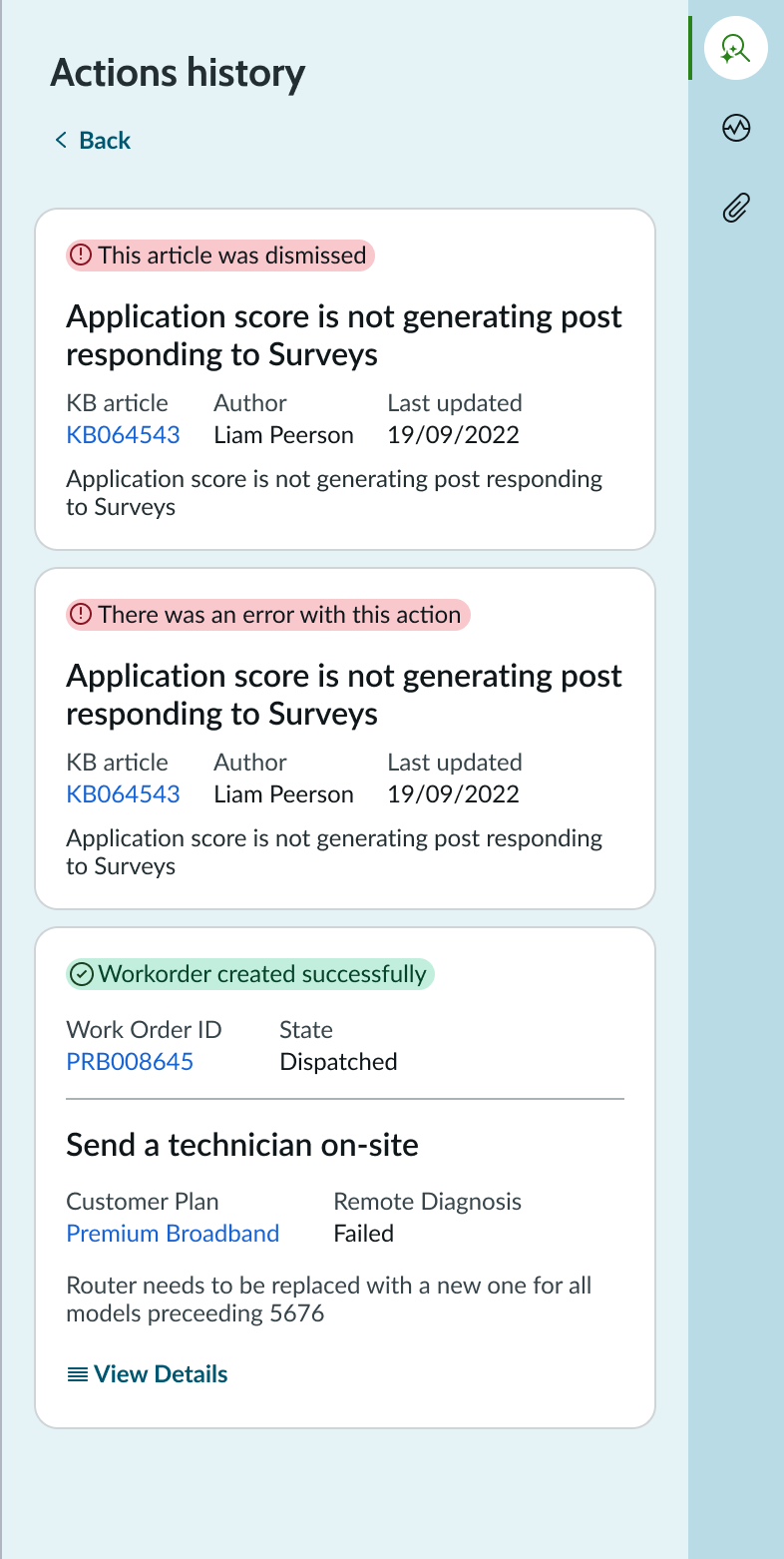Viewport: 784px width, 1559px height.
Task: Click the checkmark icon on the workorder success badge
Action: (x=84, y=973)
